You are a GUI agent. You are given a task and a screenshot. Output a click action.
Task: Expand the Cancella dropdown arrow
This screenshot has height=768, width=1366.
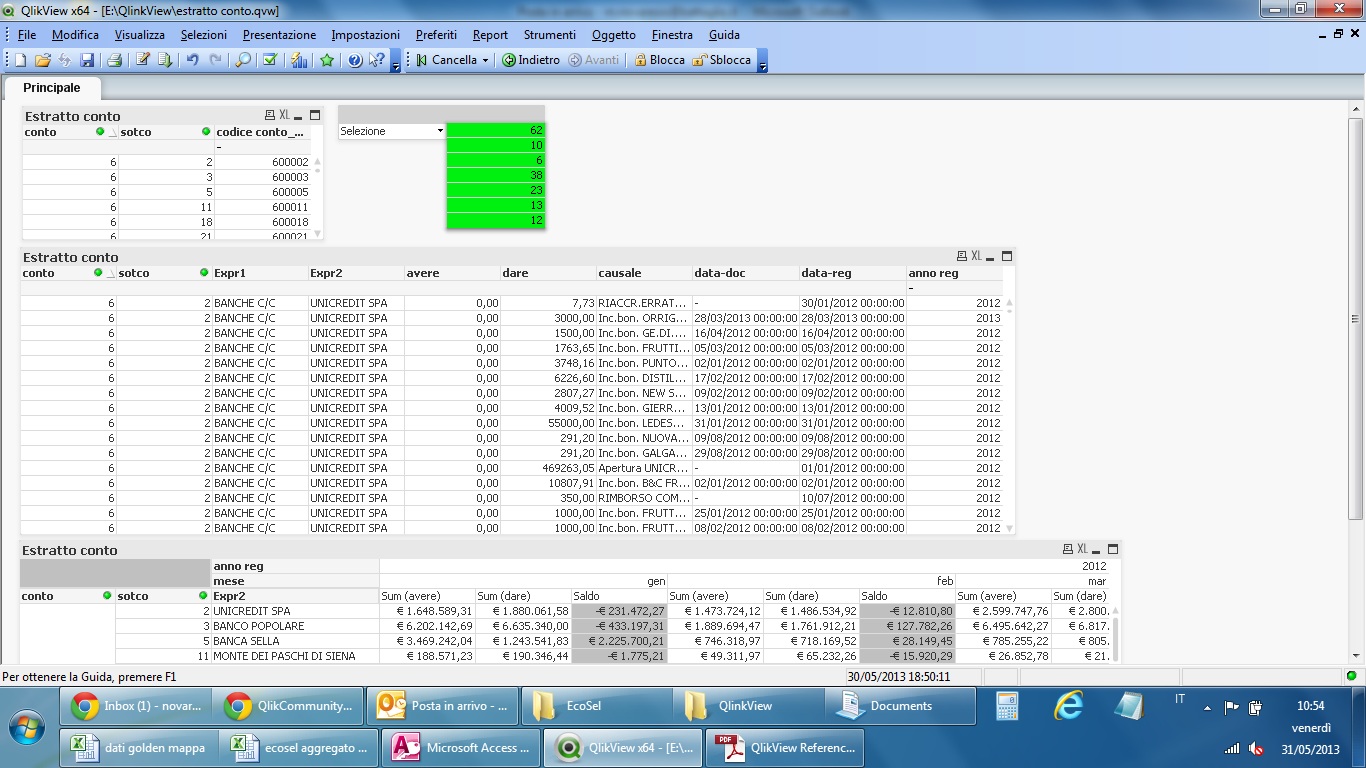pos(485,60)
